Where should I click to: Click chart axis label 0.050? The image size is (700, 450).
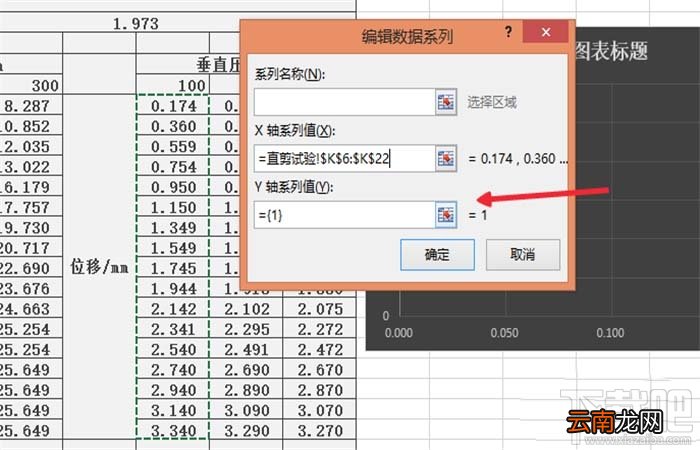pos(504,333)
